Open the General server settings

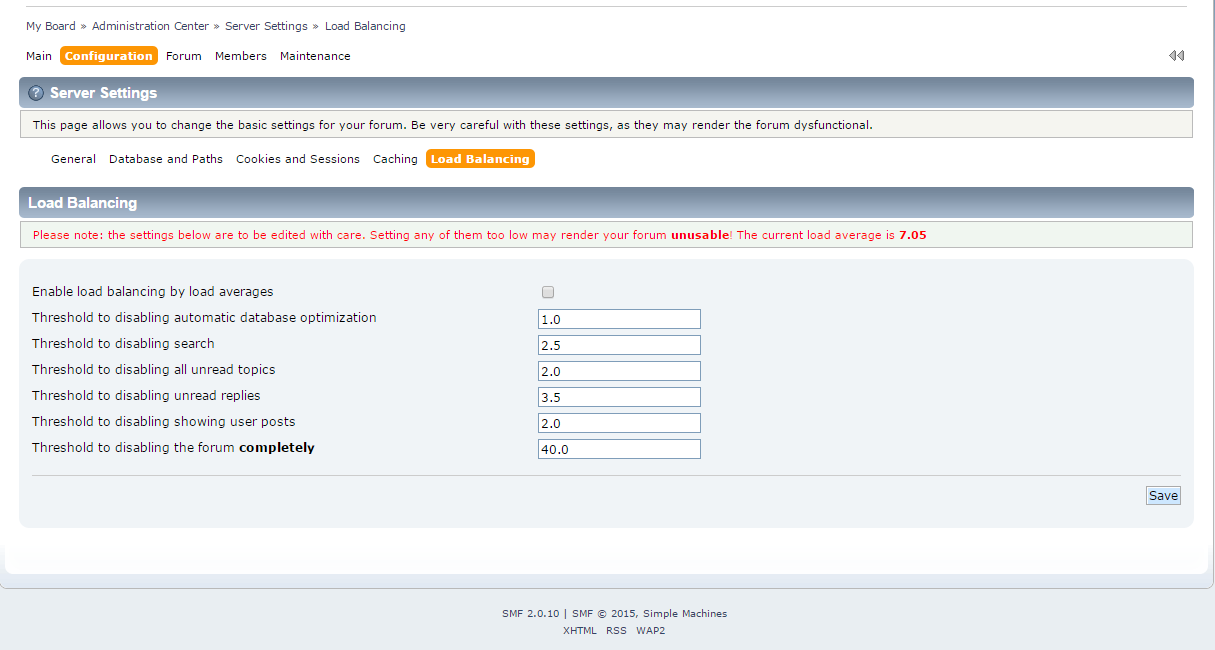pos(73,158)
